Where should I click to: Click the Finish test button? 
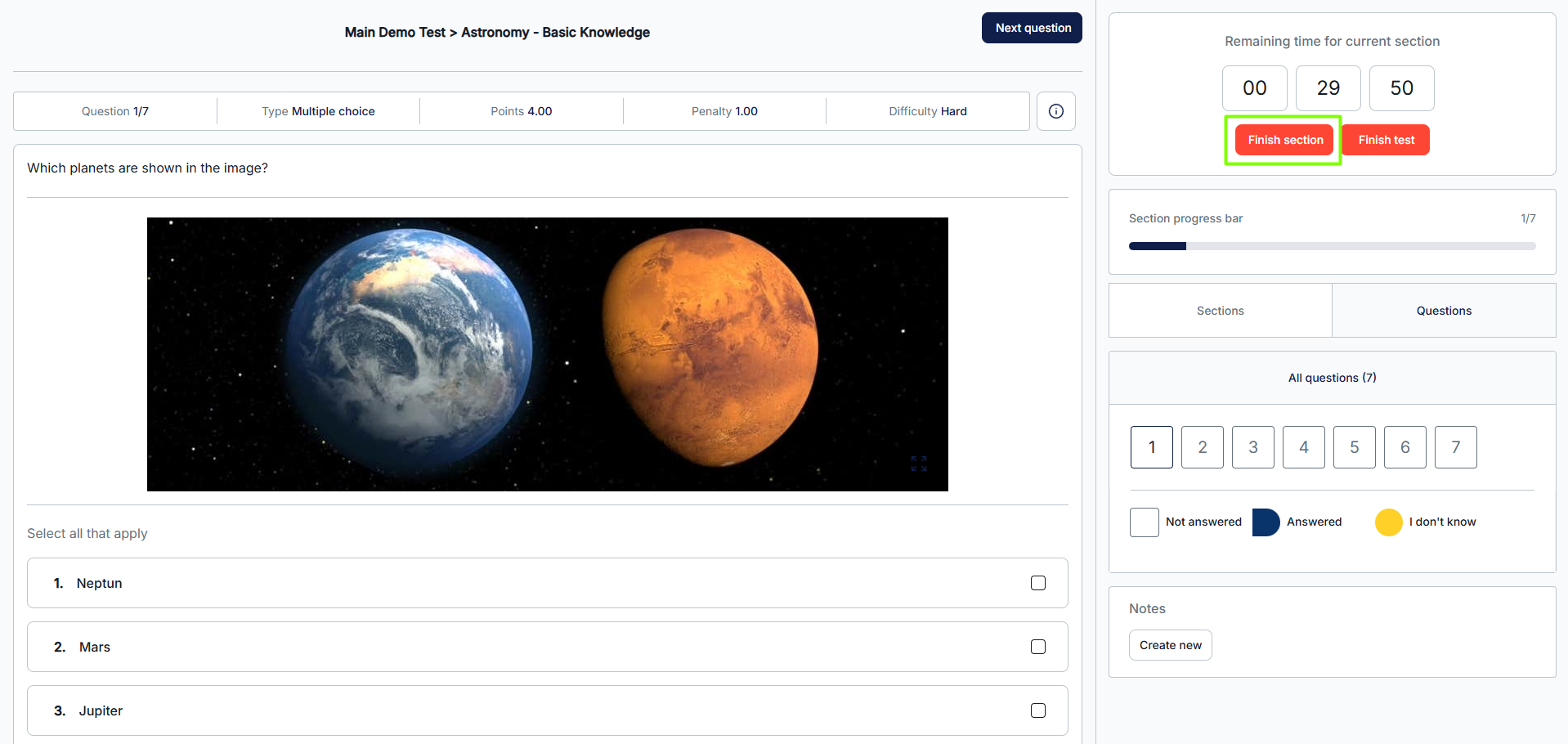pyautogui.click(x=1386, y=140)
